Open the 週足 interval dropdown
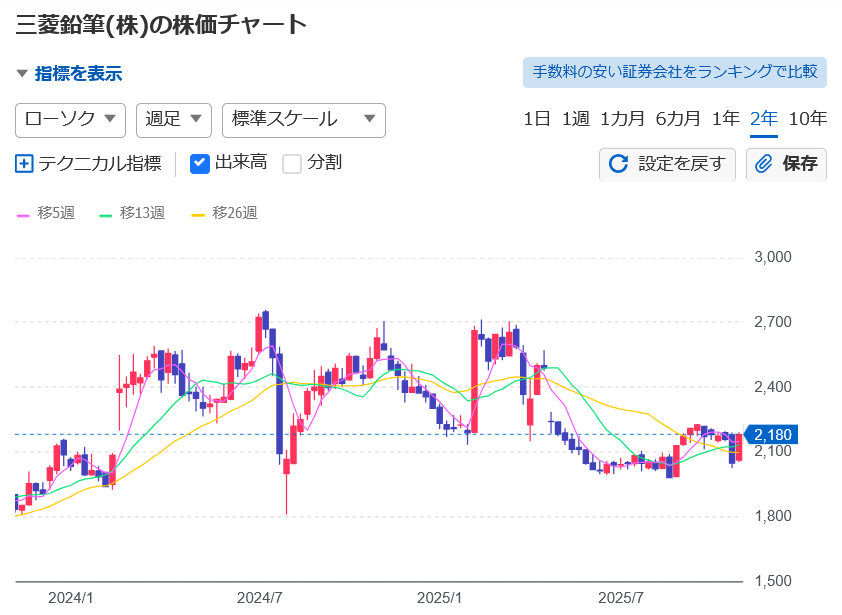This screenshot has height=615, width=842. [173, 119]
